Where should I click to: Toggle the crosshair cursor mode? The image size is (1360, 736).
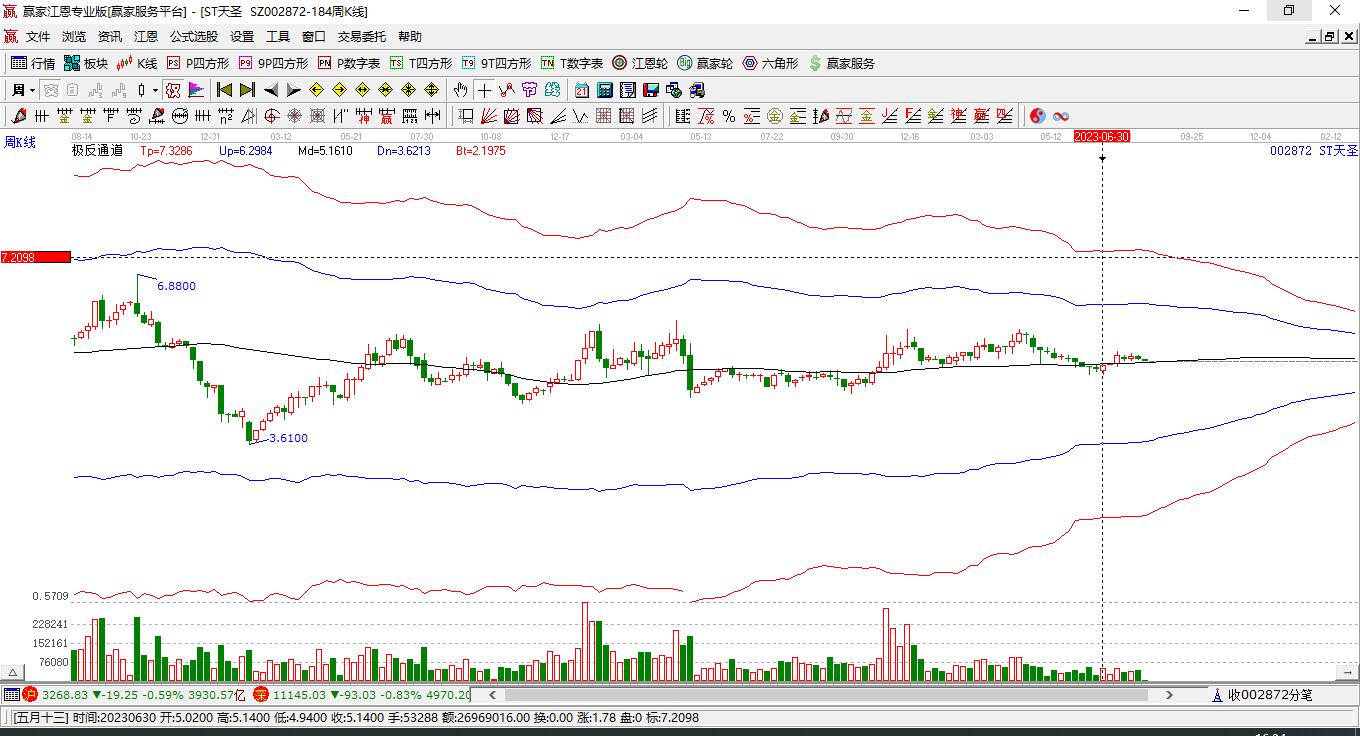coord(484,90)
